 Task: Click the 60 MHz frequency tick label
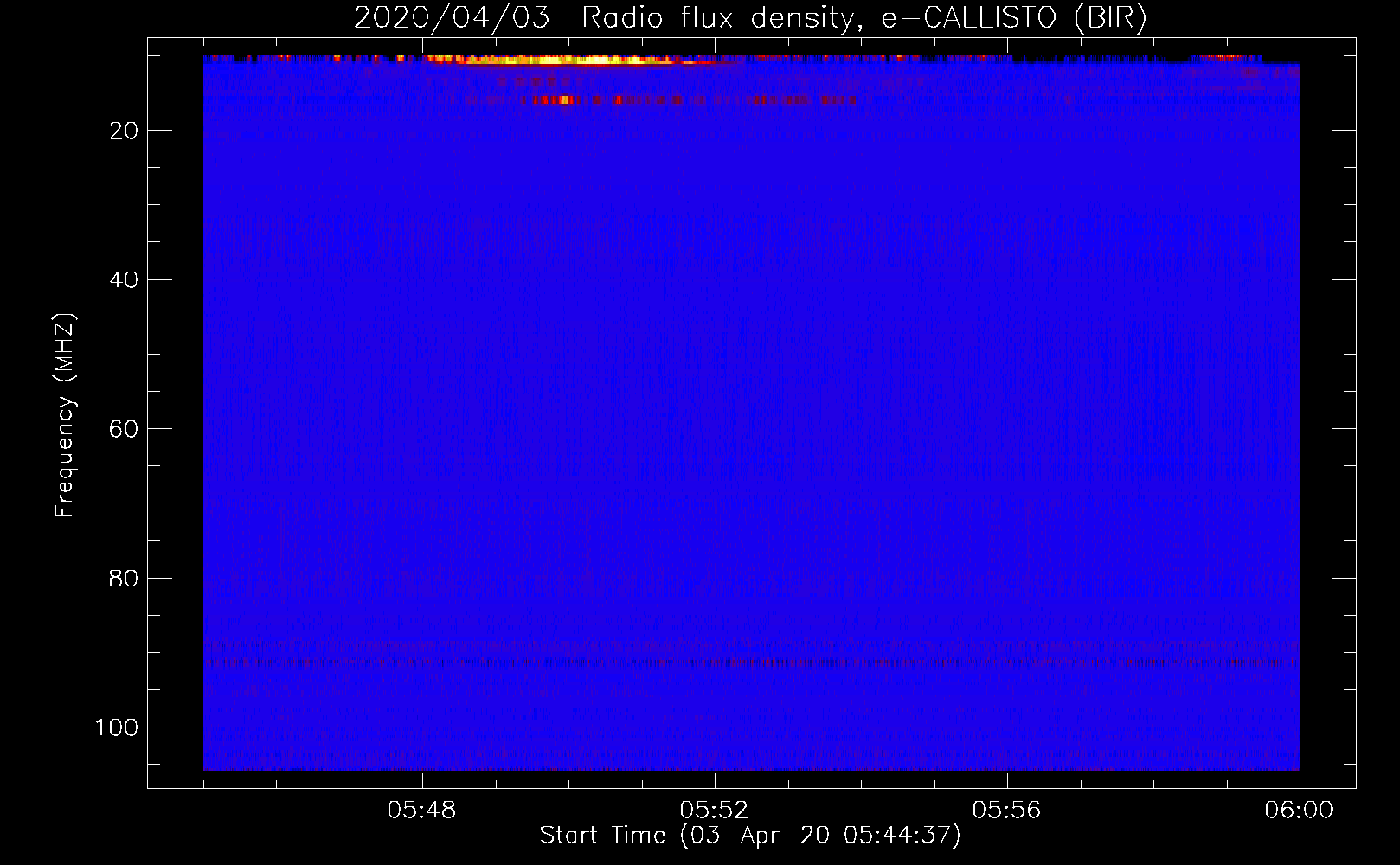tap(125, 429)
